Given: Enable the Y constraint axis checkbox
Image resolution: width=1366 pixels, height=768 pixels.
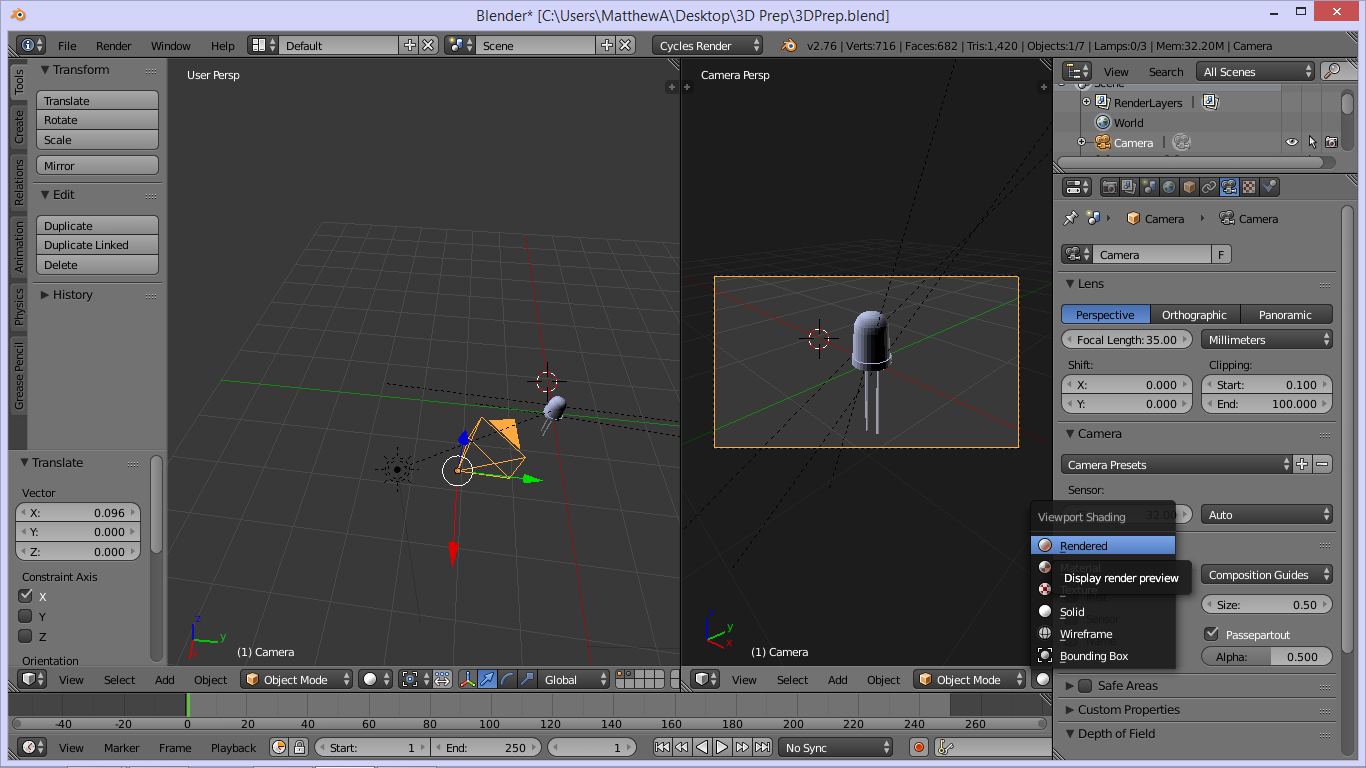Looking at the screenshot, I should [26, 616].
